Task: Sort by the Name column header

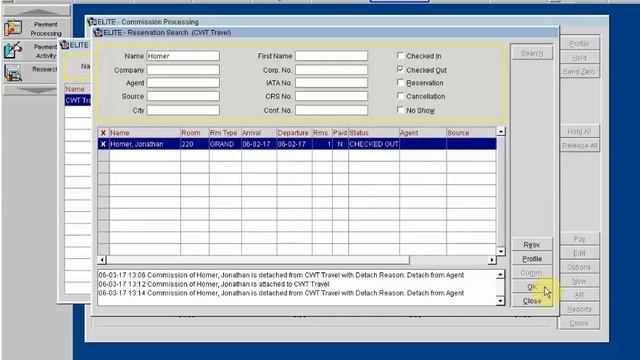Action: (x=145, y=133)
